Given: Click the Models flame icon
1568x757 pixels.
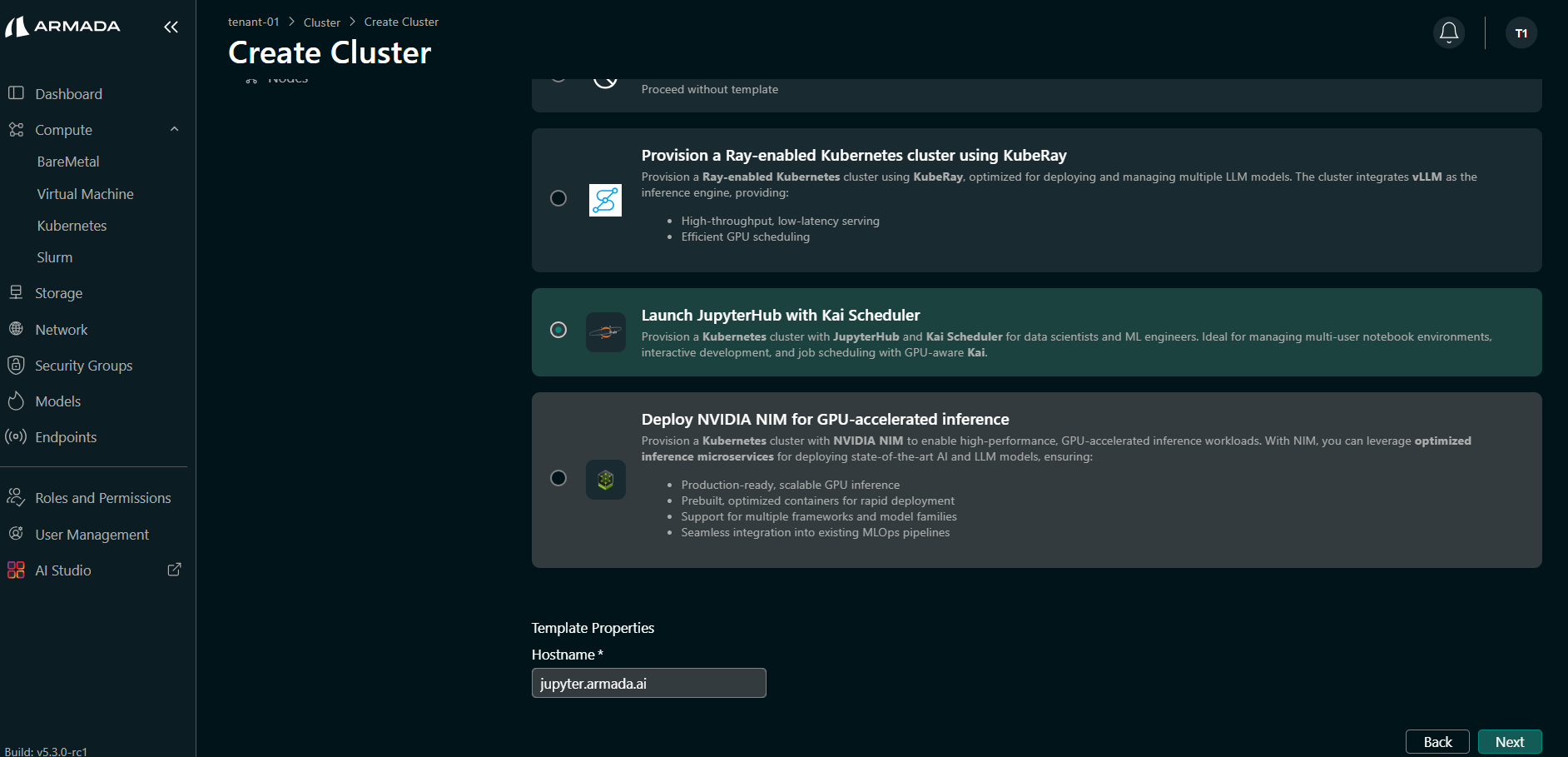Looking at the screenshot, I should click(x=16, y=401).
